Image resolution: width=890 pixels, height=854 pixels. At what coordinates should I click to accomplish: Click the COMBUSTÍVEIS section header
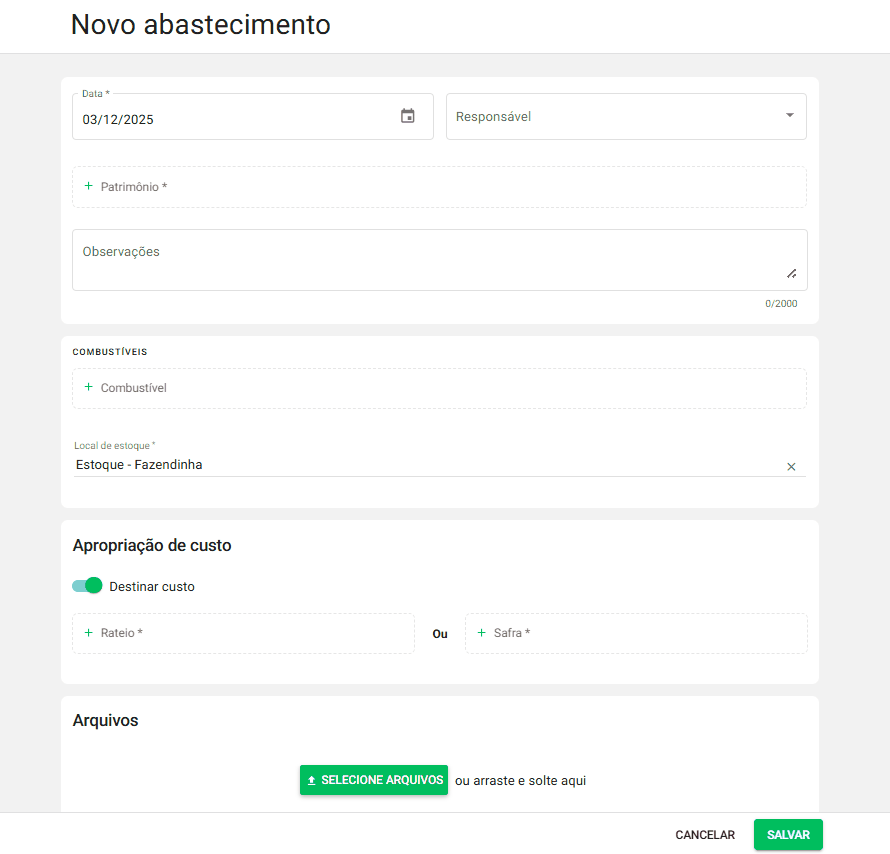tap(110, 351)
